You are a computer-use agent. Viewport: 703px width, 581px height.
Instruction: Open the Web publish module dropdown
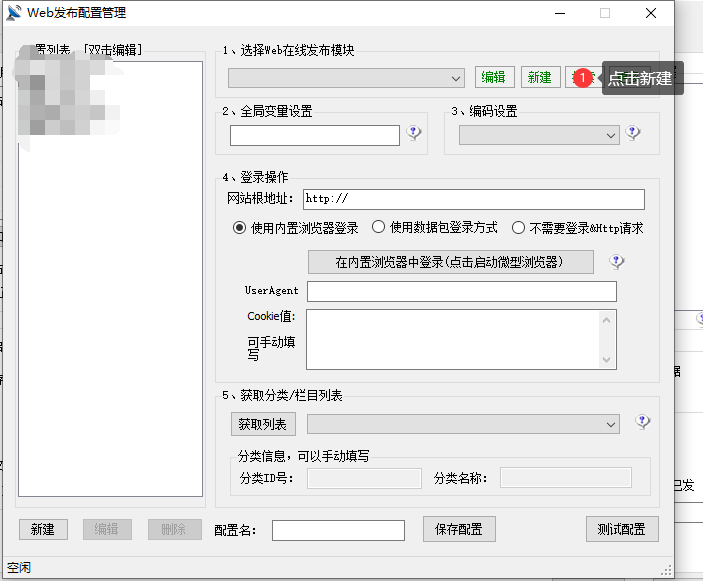(346, 78)
